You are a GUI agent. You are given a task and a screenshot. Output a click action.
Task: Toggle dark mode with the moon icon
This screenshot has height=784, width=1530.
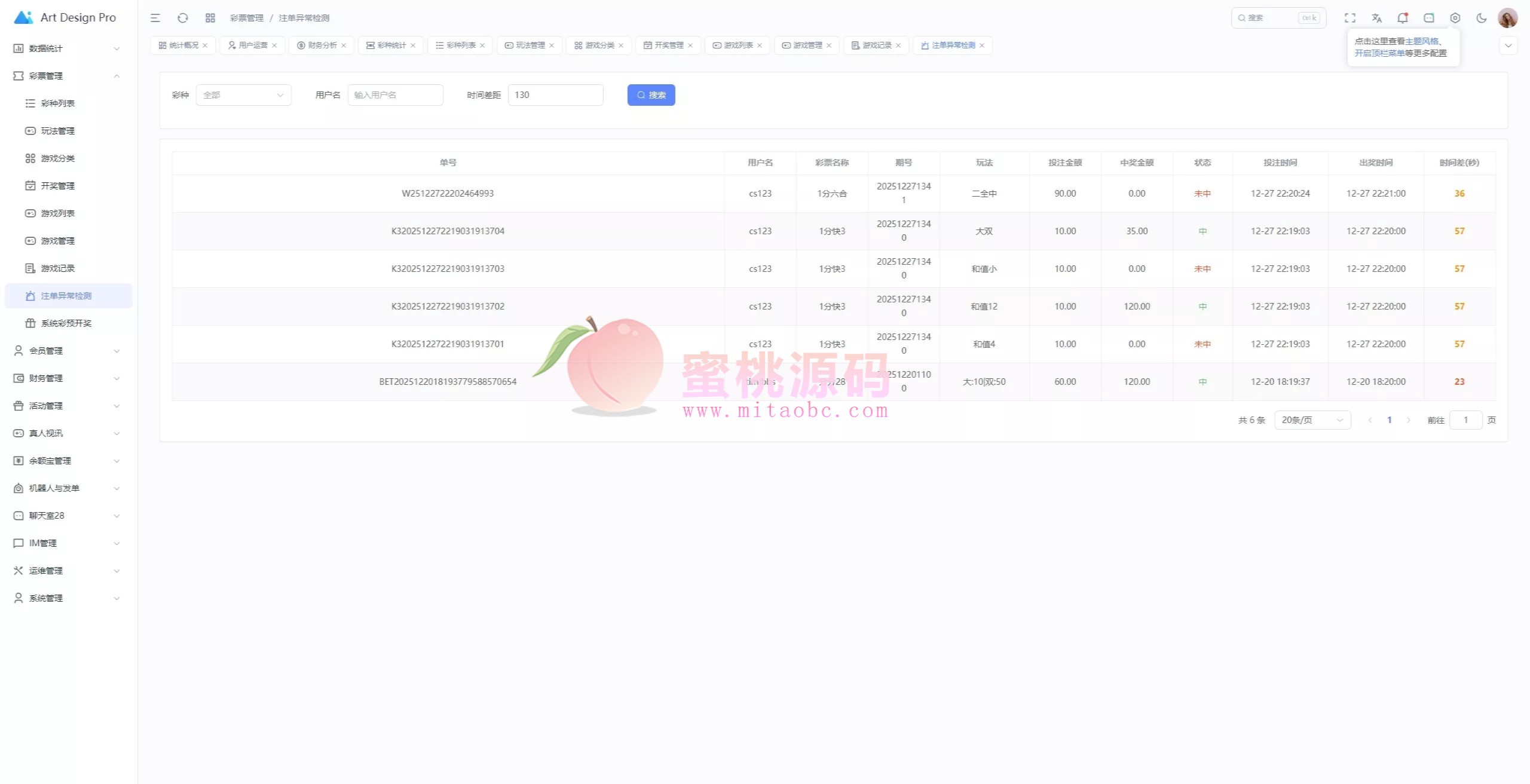coord(1481,18)
